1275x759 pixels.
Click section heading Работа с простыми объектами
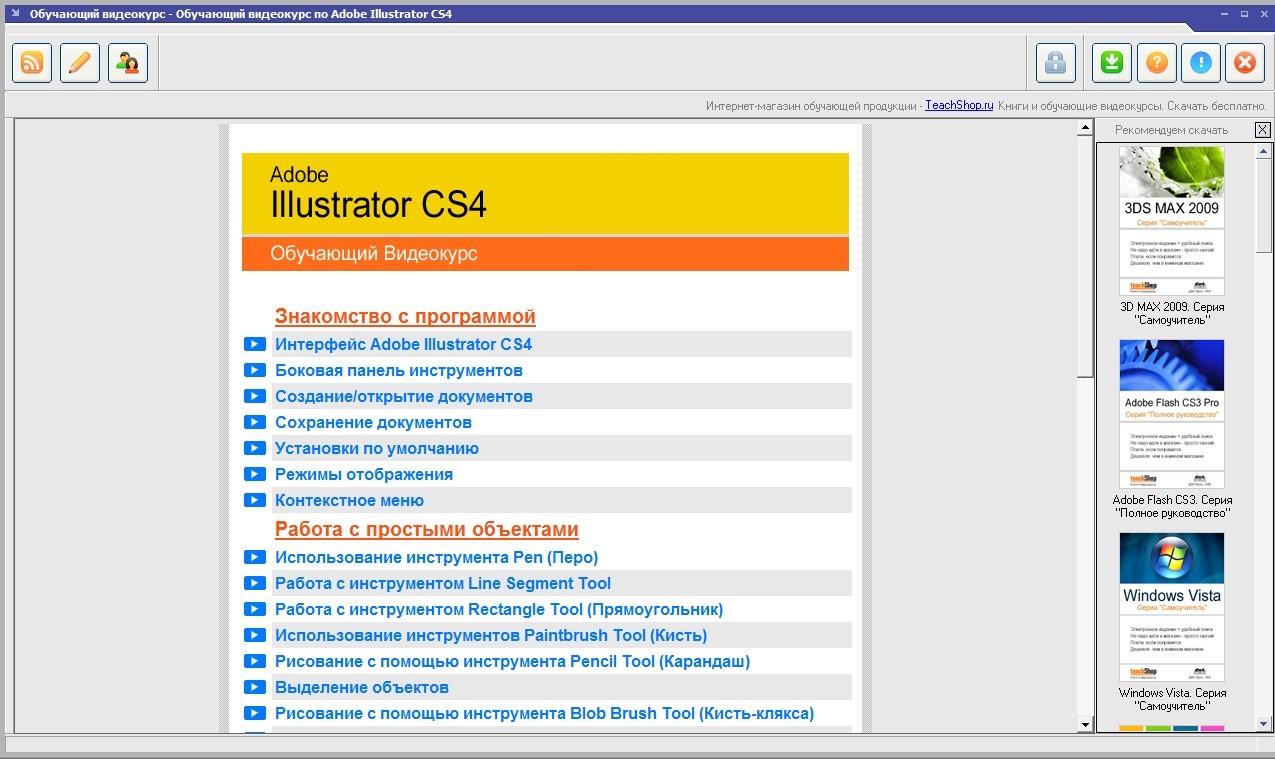coord(427,529)
